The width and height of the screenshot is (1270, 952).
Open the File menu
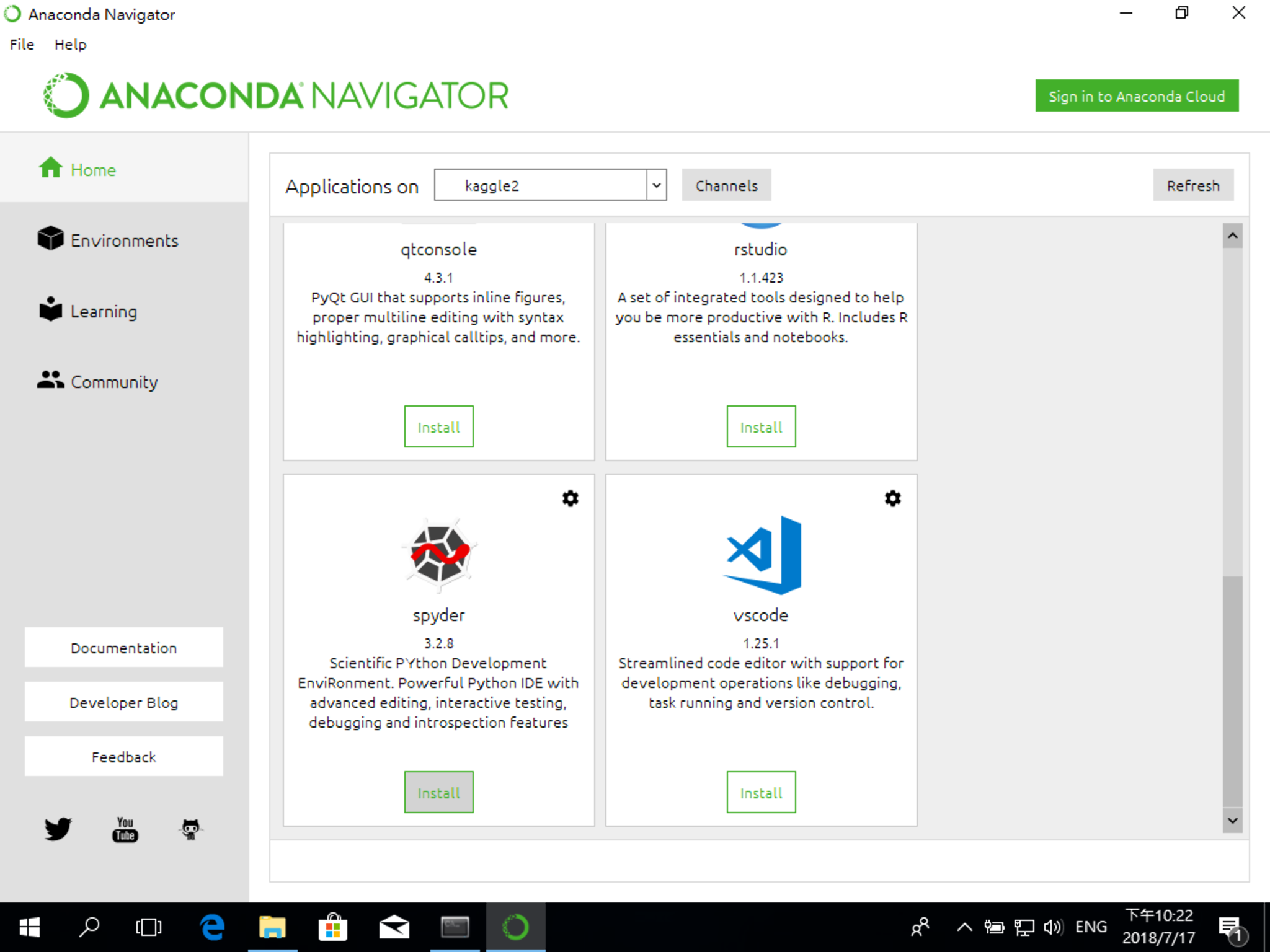(x=22, y=45)
